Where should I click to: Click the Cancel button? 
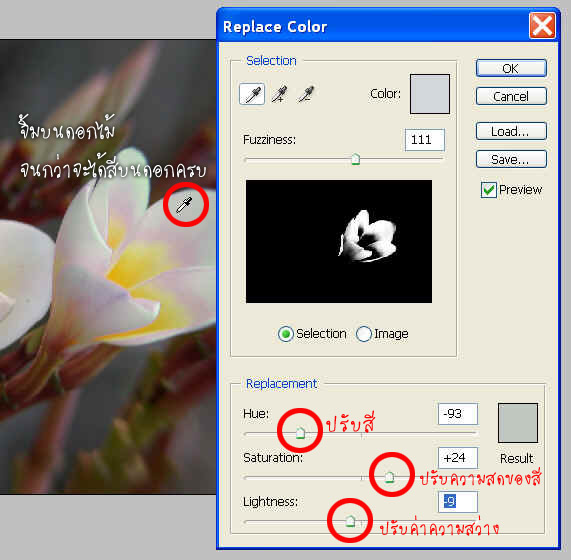tap(511, 96)
